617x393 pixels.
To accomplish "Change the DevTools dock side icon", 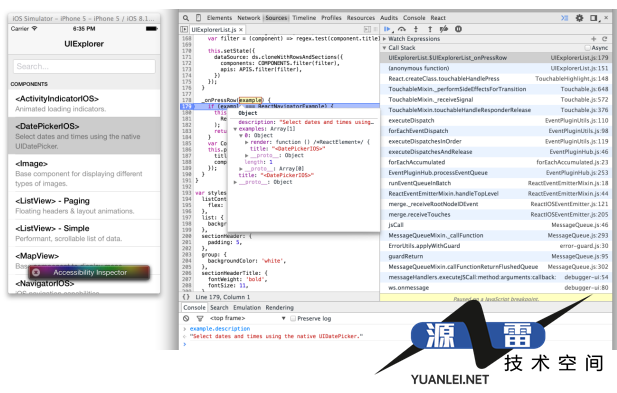I will point(593,18).
